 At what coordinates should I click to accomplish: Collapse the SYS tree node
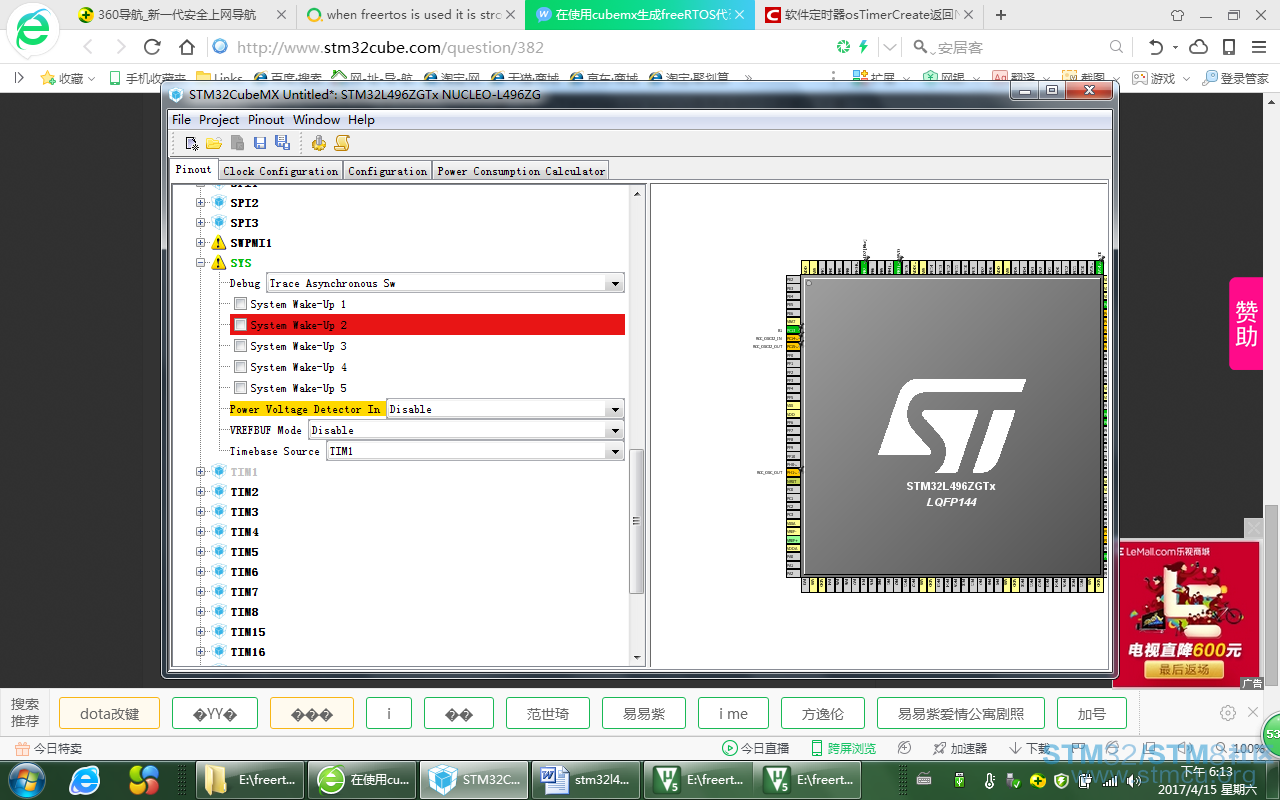point(201,263)
